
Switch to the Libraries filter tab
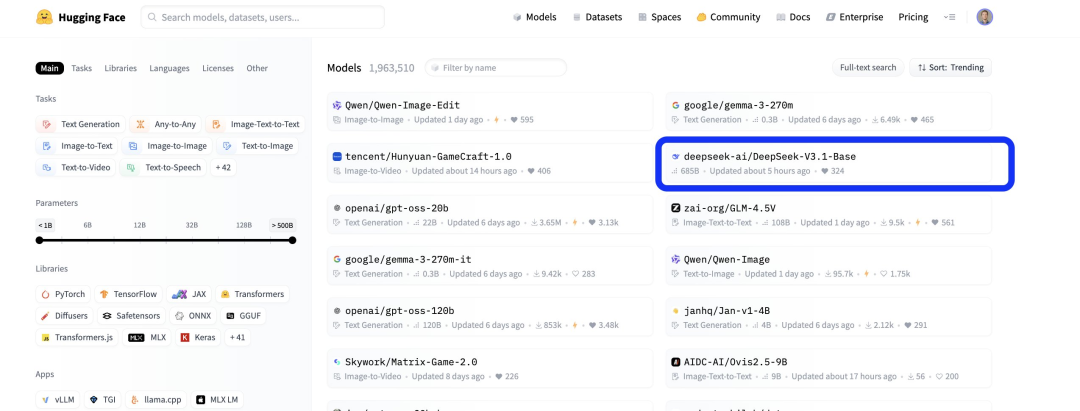(120, 68)
